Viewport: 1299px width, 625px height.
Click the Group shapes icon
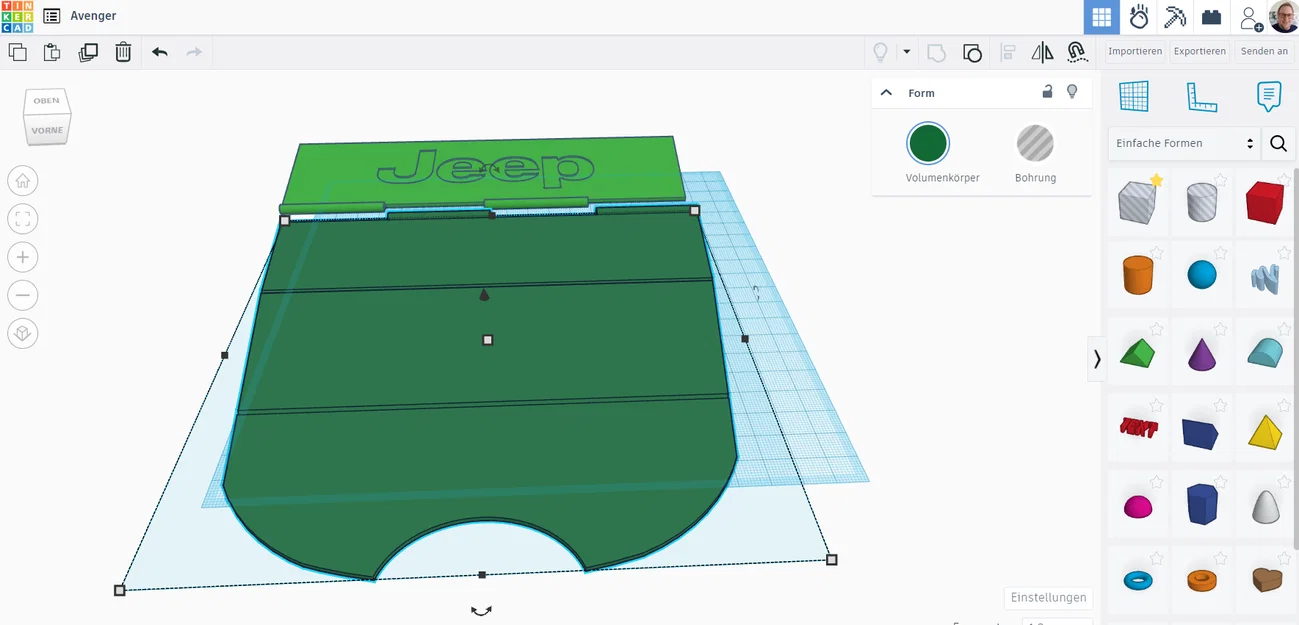pos(937,52)
